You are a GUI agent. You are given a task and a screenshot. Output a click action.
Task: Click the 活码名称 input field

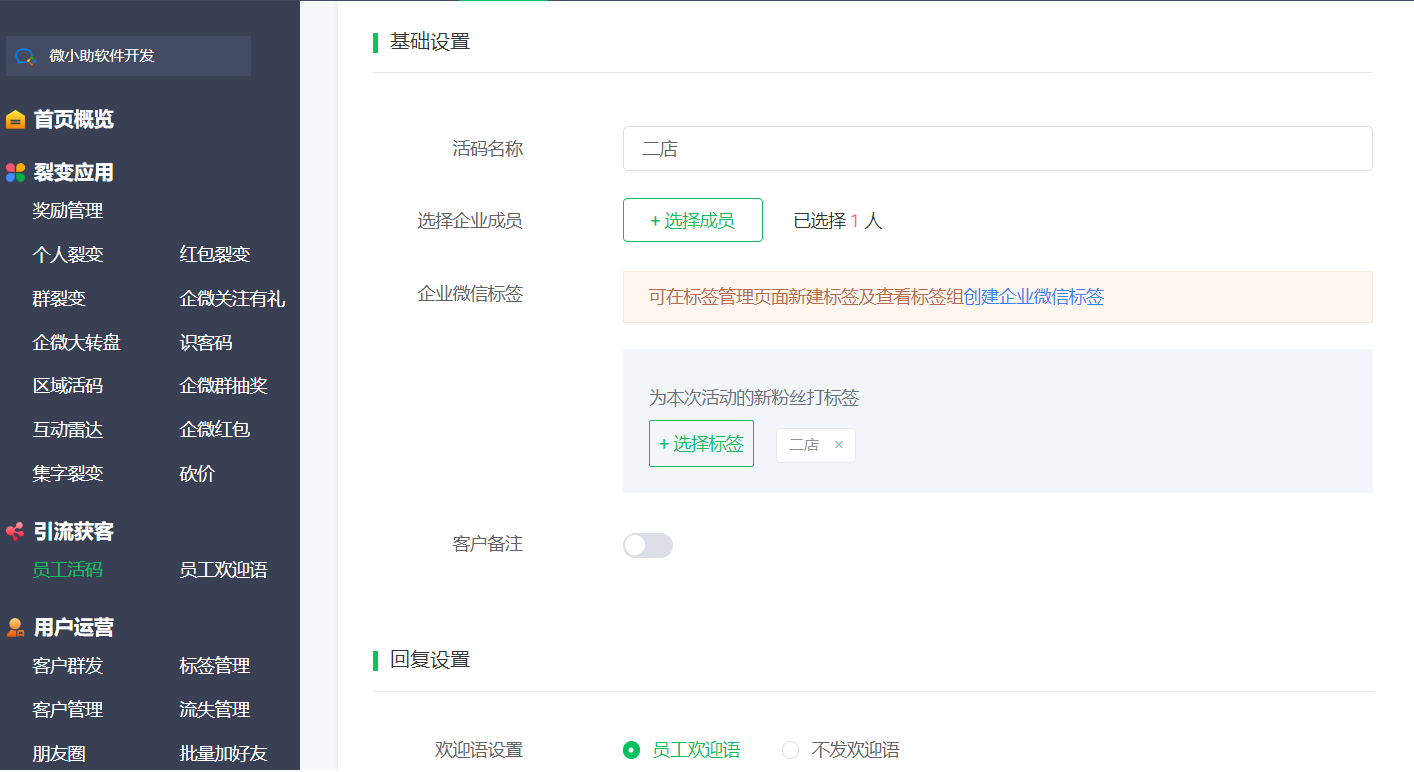tap(997, 149)
